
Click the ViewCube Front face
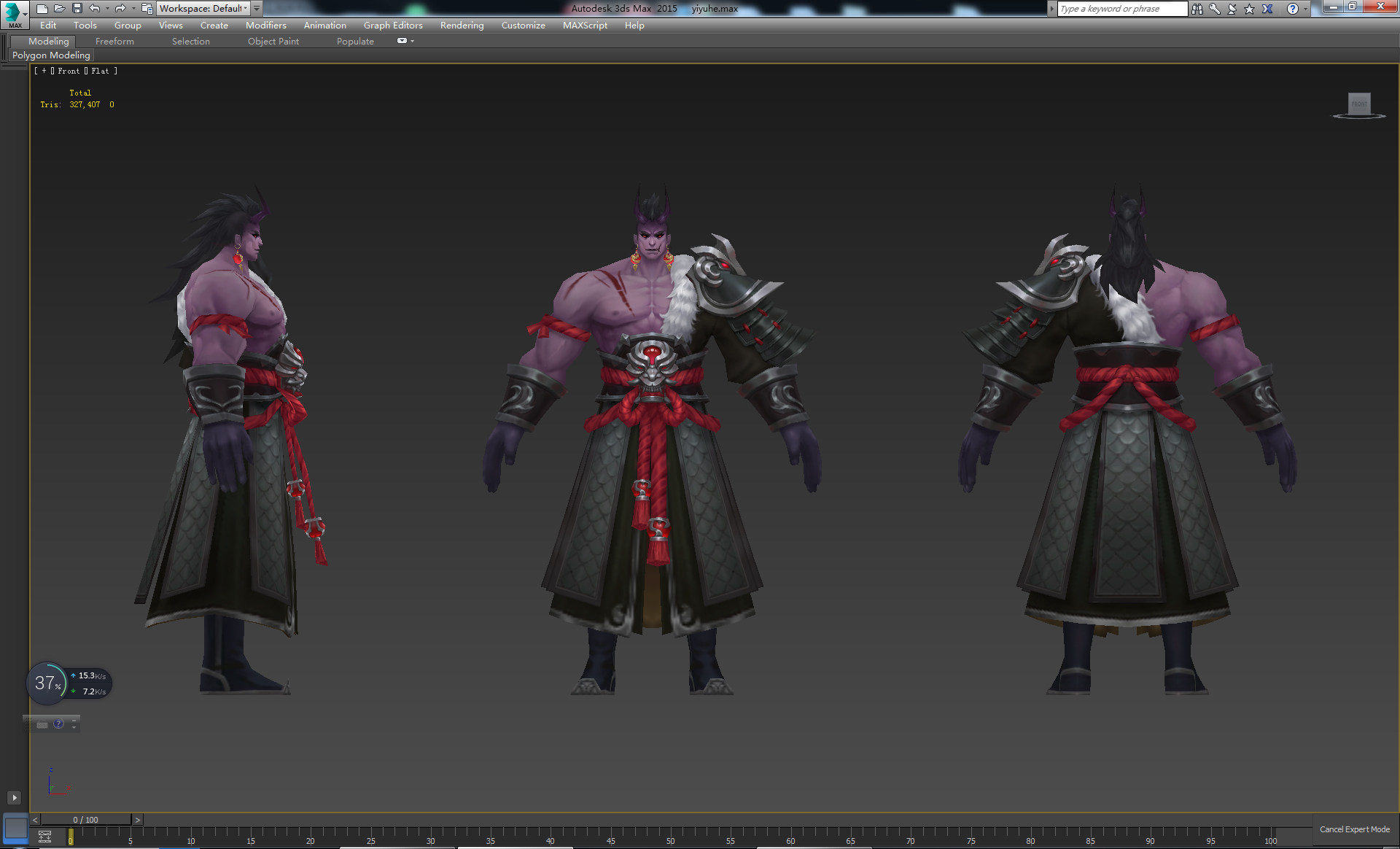(1358, 104)
